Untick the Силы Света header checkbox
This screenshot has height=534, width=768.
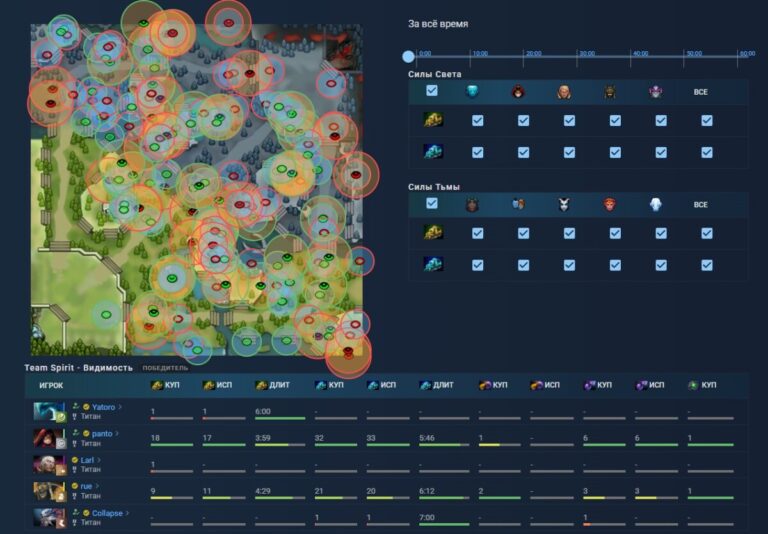432,91
